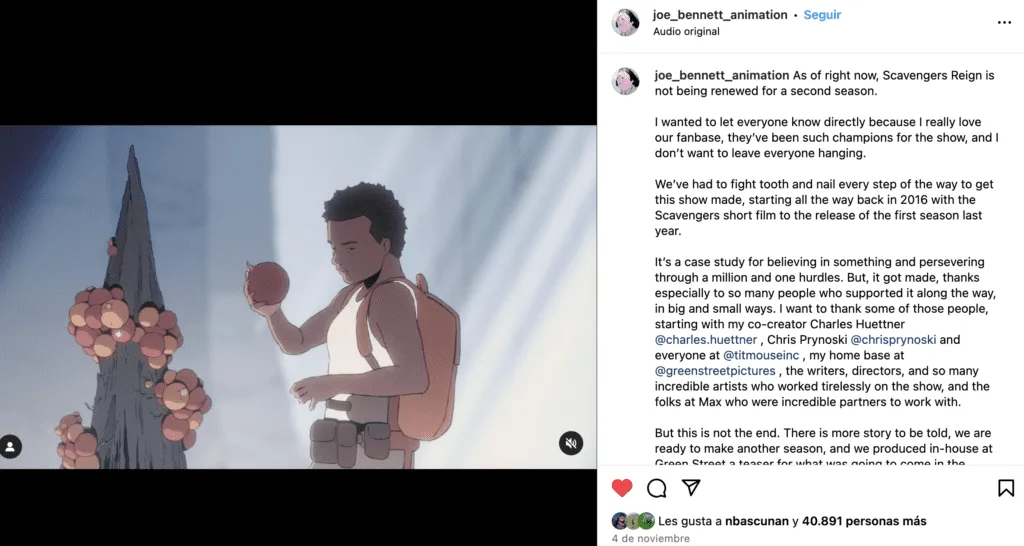Open header profile avatar picture
This screenshot has height=546, width=1024.
[626, 23]
